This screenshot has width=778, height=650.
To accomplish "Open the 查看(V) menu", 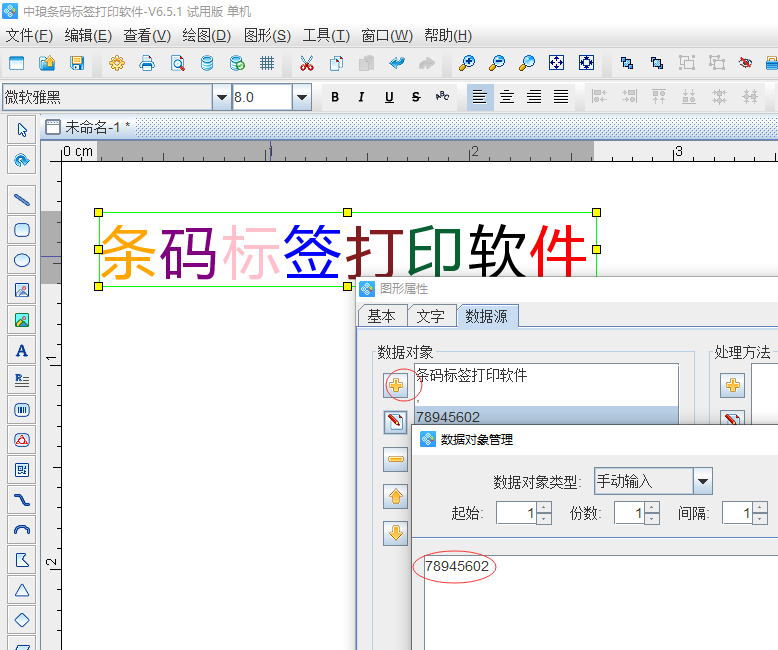I will (147, 36).
